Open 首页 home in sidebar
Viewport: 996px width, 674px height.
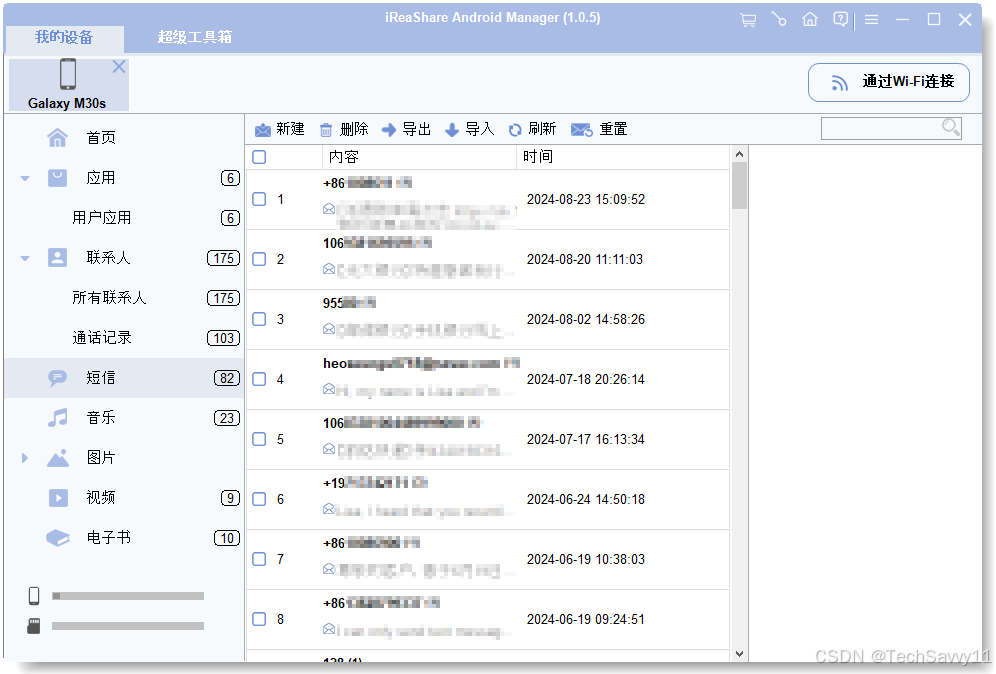pos(124,138)
